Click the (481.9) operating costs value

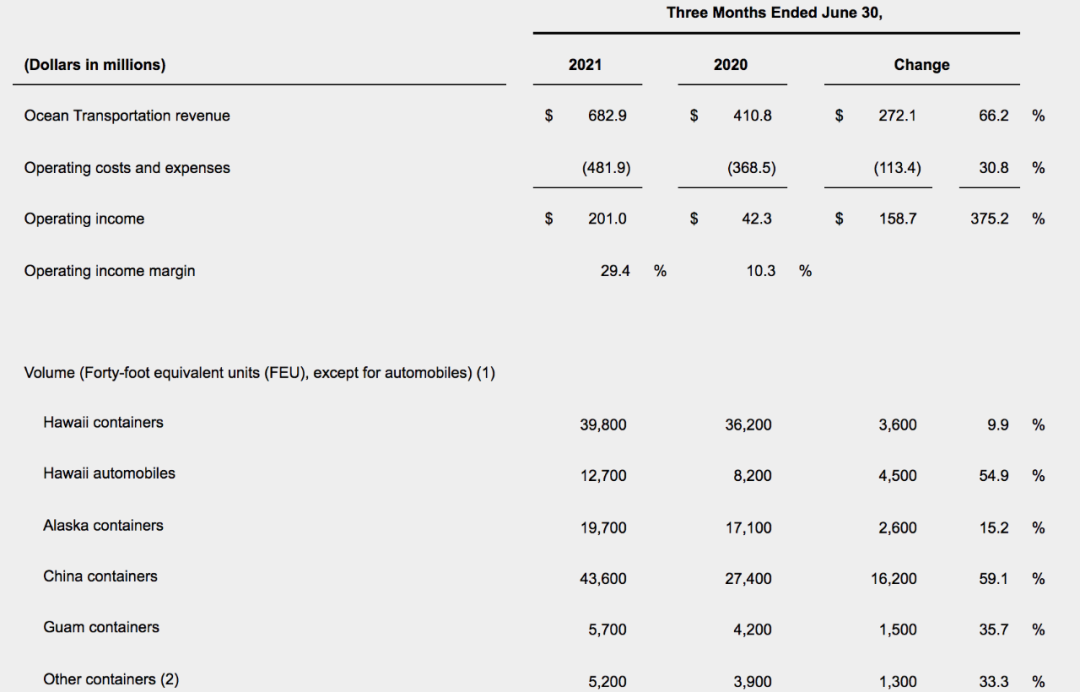(606, 168)
